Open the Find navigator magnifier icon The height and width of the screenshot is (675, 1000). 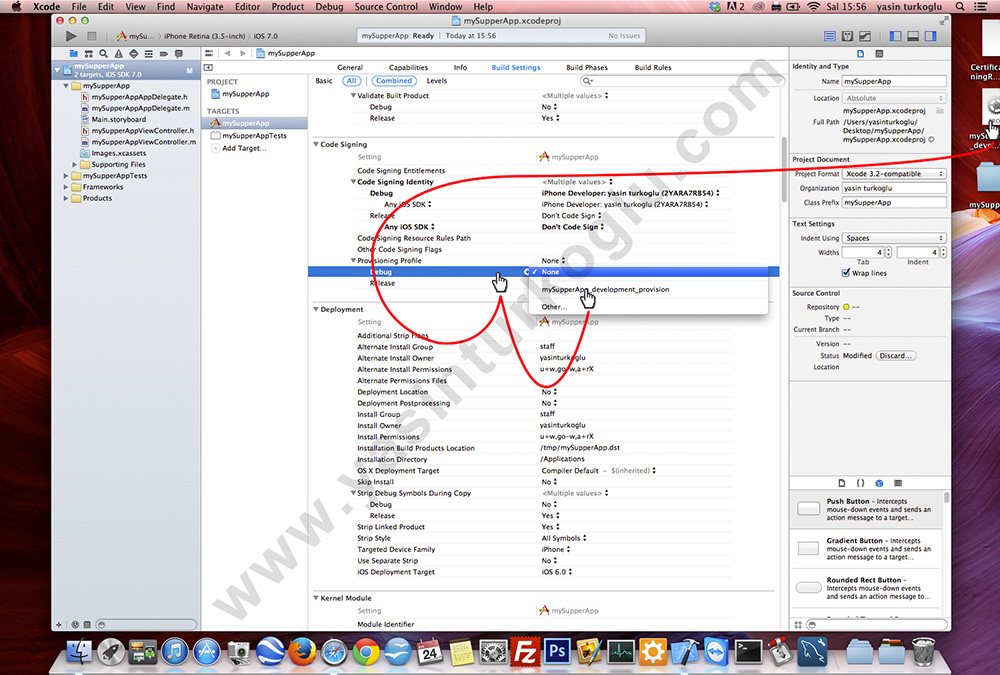click(103, 54)
